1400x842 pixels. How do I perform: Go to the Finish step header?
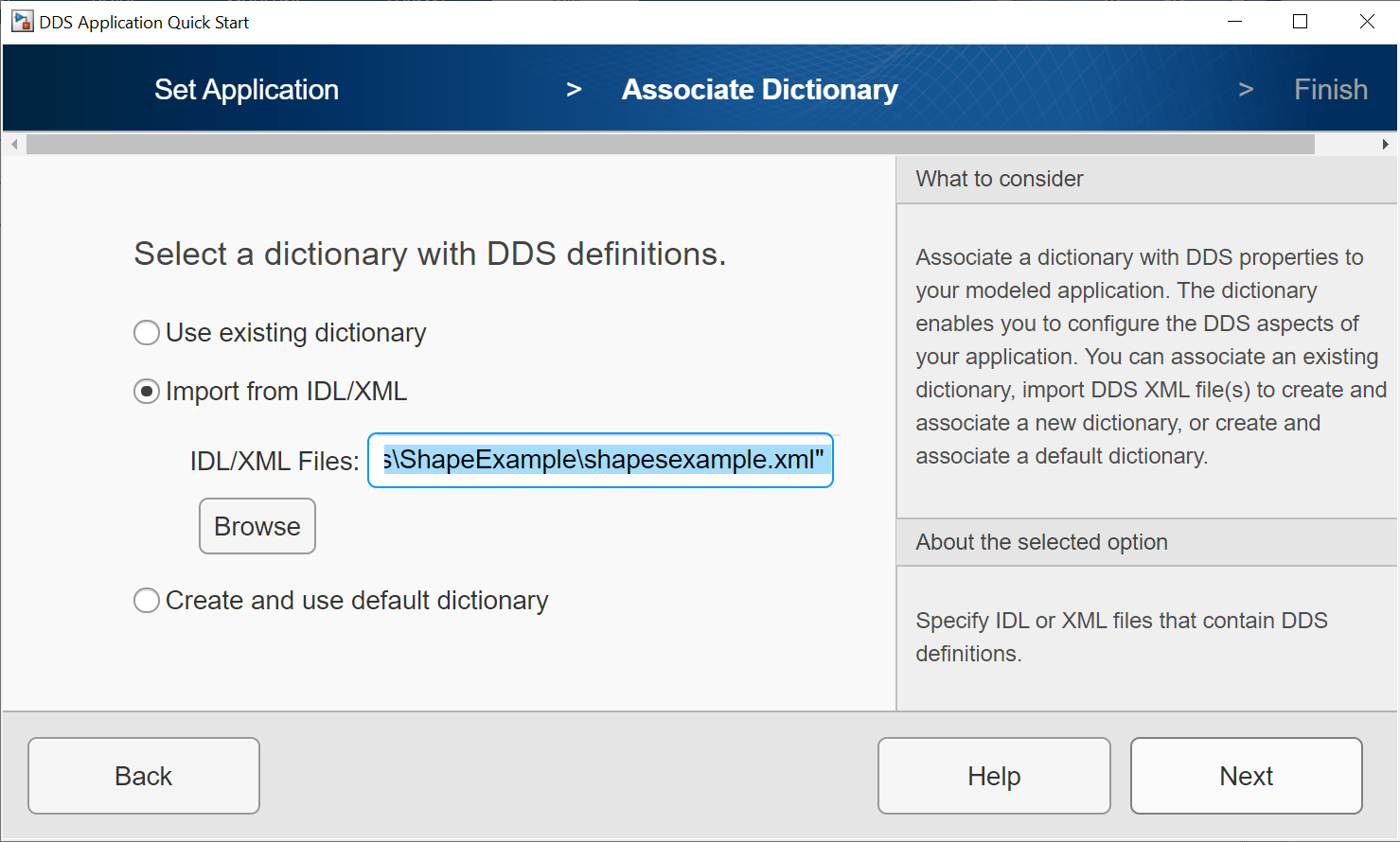pyautogui.click(x=1331, y=90)
